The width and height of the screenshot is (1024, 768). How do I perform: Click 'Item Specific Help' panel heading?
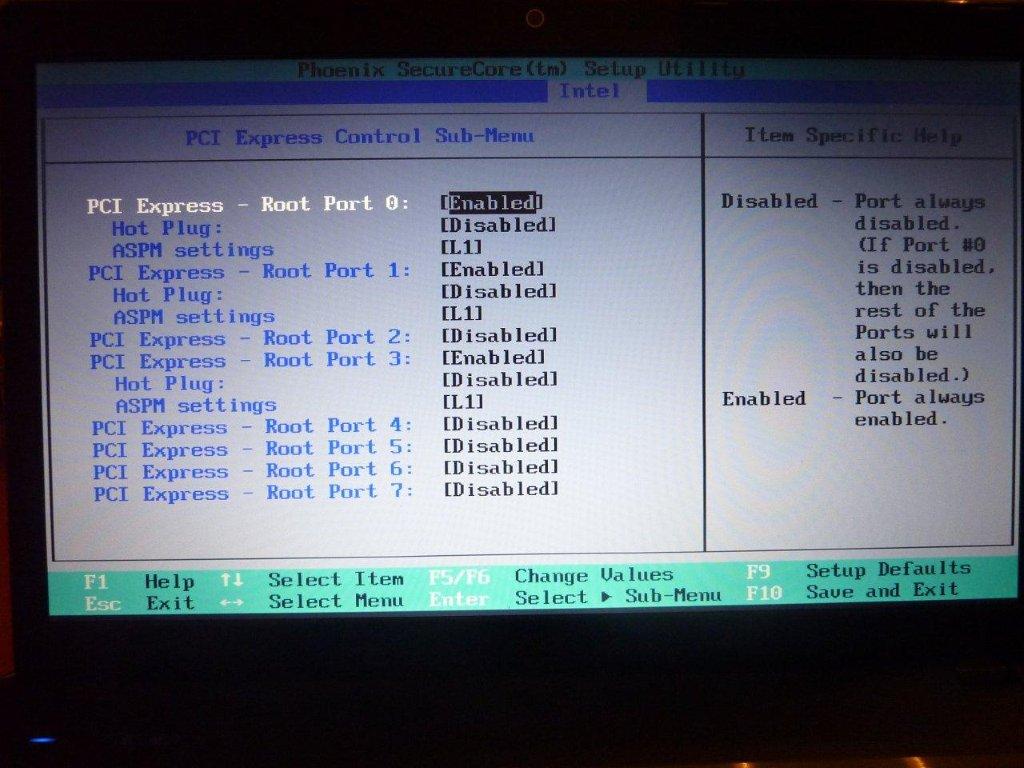(x=852, y=135)
